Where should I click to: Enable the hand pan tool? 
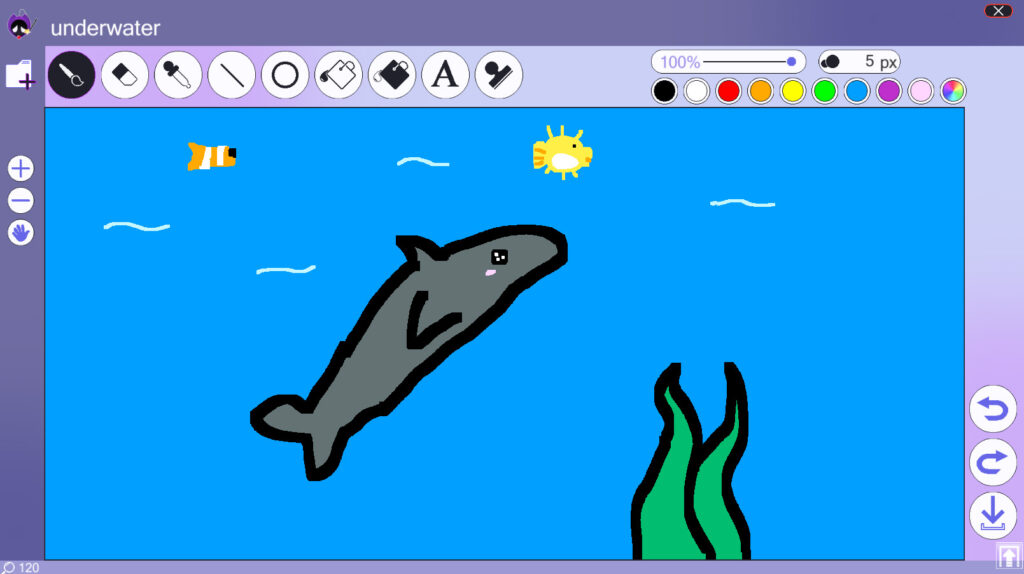(21, 233)
